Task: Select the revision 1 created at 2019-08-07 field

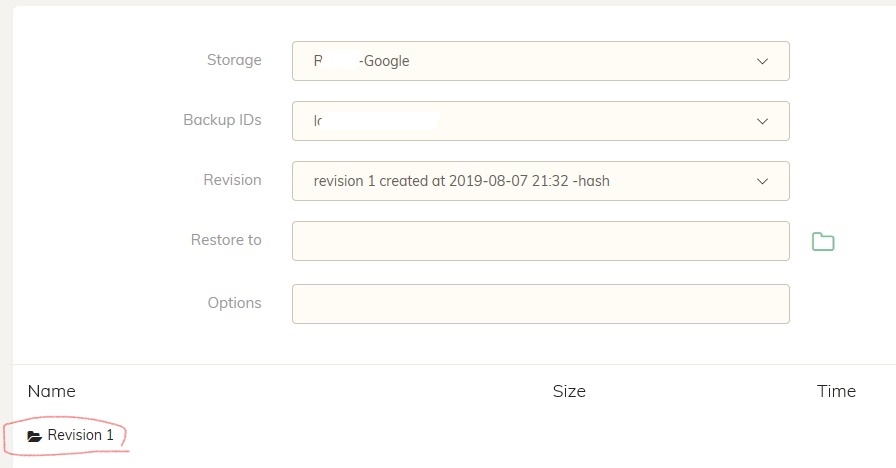Action: (520, 181)
